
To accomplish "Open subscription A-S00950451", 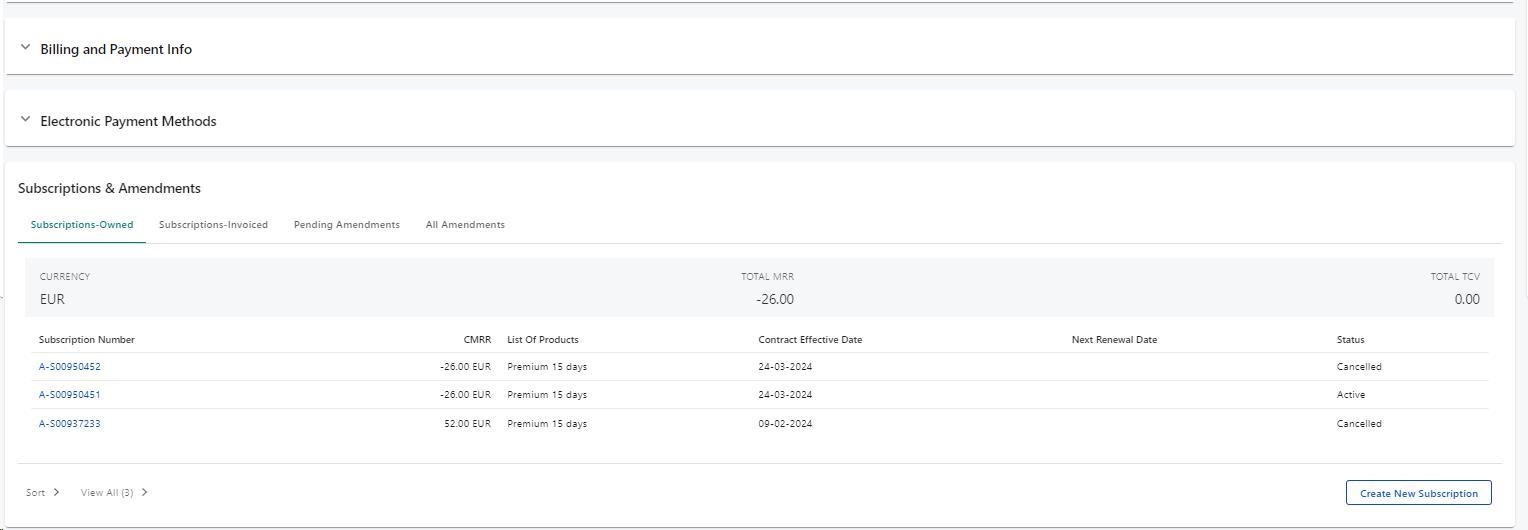I will pos(70,395).
